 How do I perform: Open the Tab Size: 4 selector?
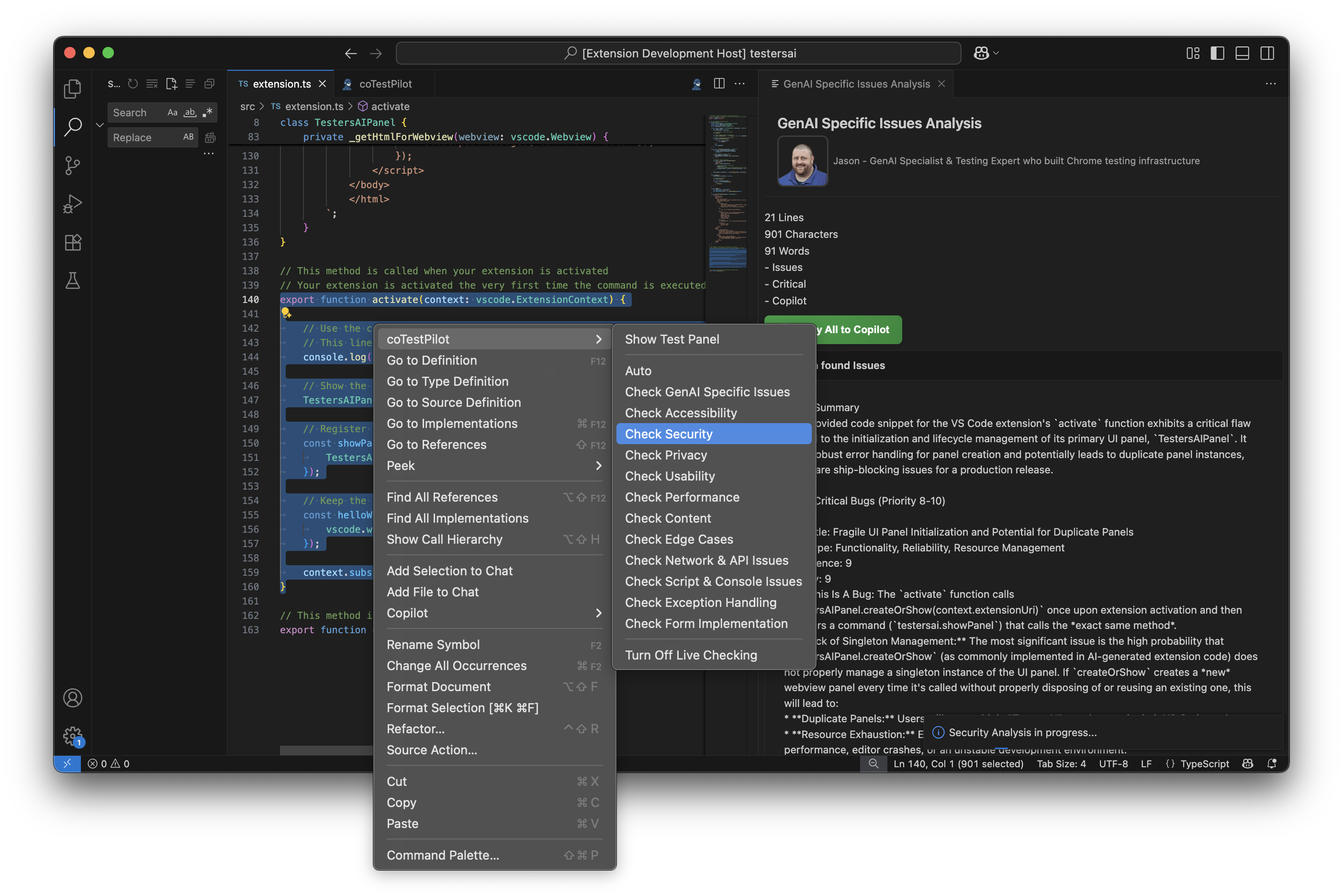tap(1061, 763)
